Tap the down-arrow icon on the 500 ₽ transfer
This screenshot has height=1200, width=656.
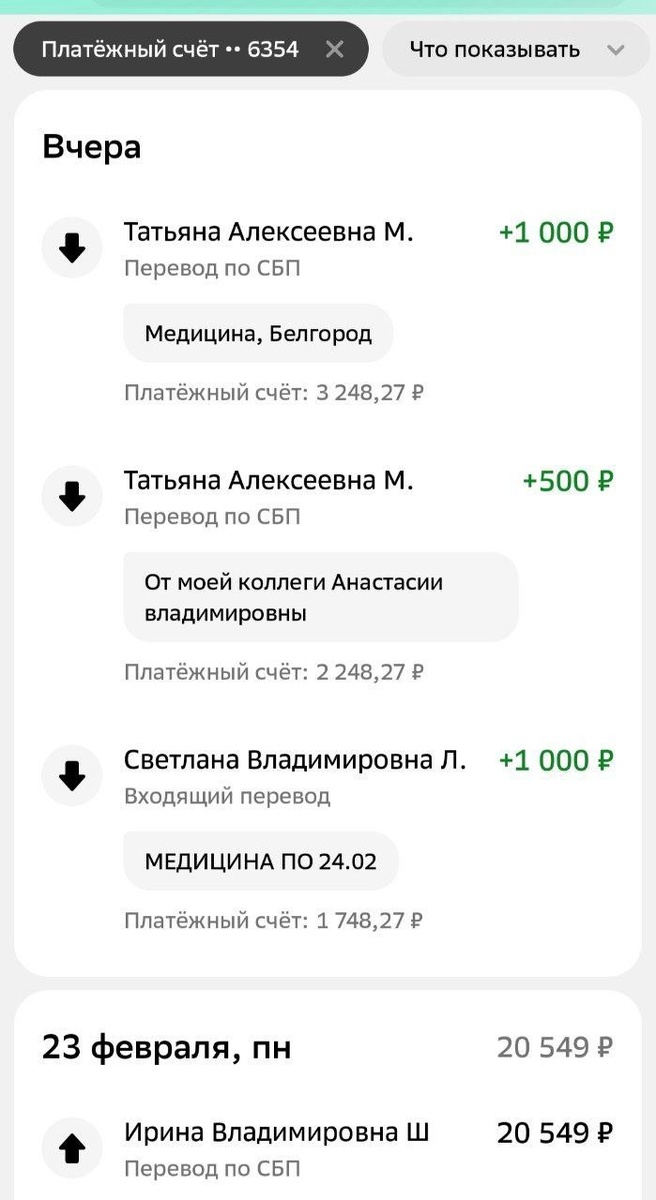click(x=71, y=495)
